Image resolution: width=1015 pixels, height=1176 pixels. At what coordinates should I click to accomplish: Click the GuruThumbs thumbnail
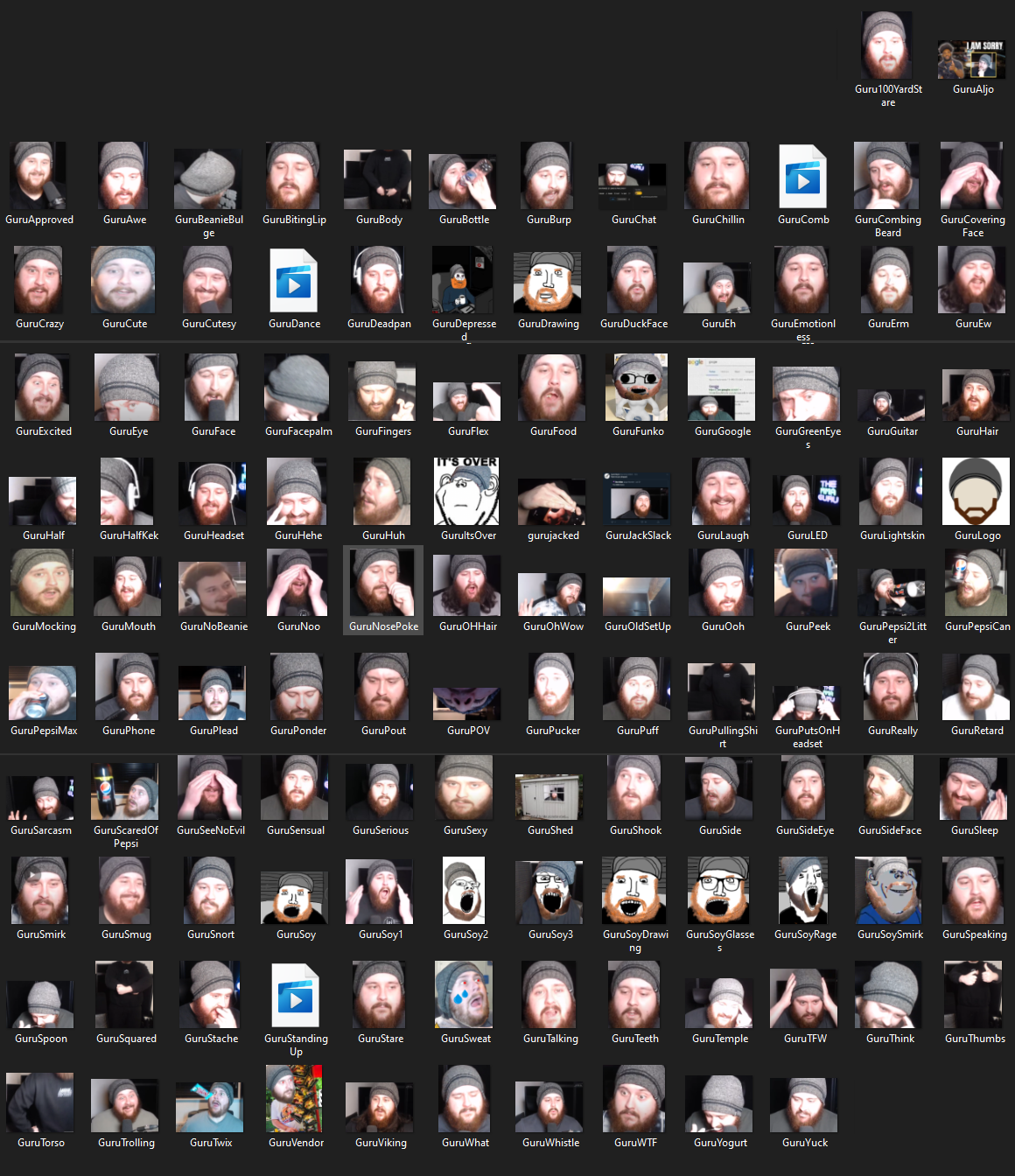coord(973,995)
